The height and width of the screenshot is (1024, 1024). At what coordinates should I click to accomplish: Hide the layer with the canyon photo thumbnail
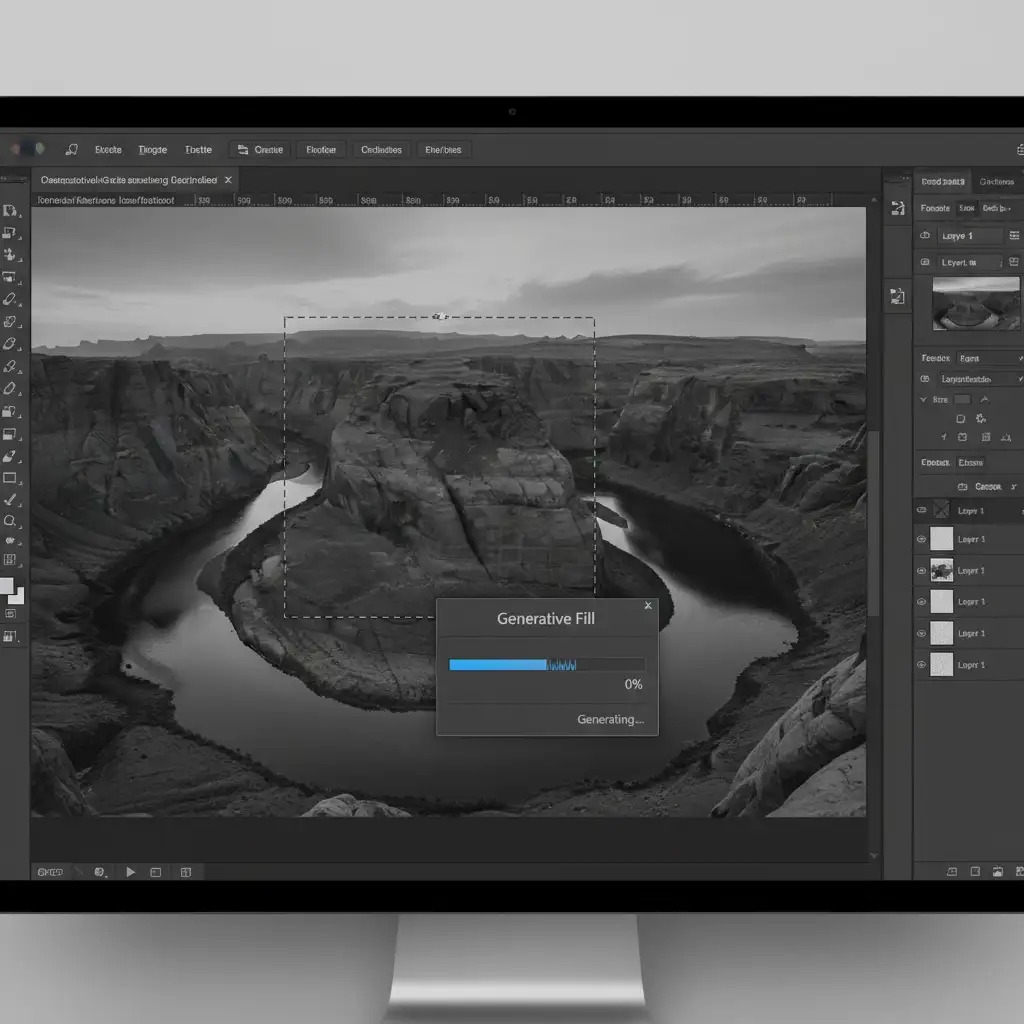coord(922,571)
